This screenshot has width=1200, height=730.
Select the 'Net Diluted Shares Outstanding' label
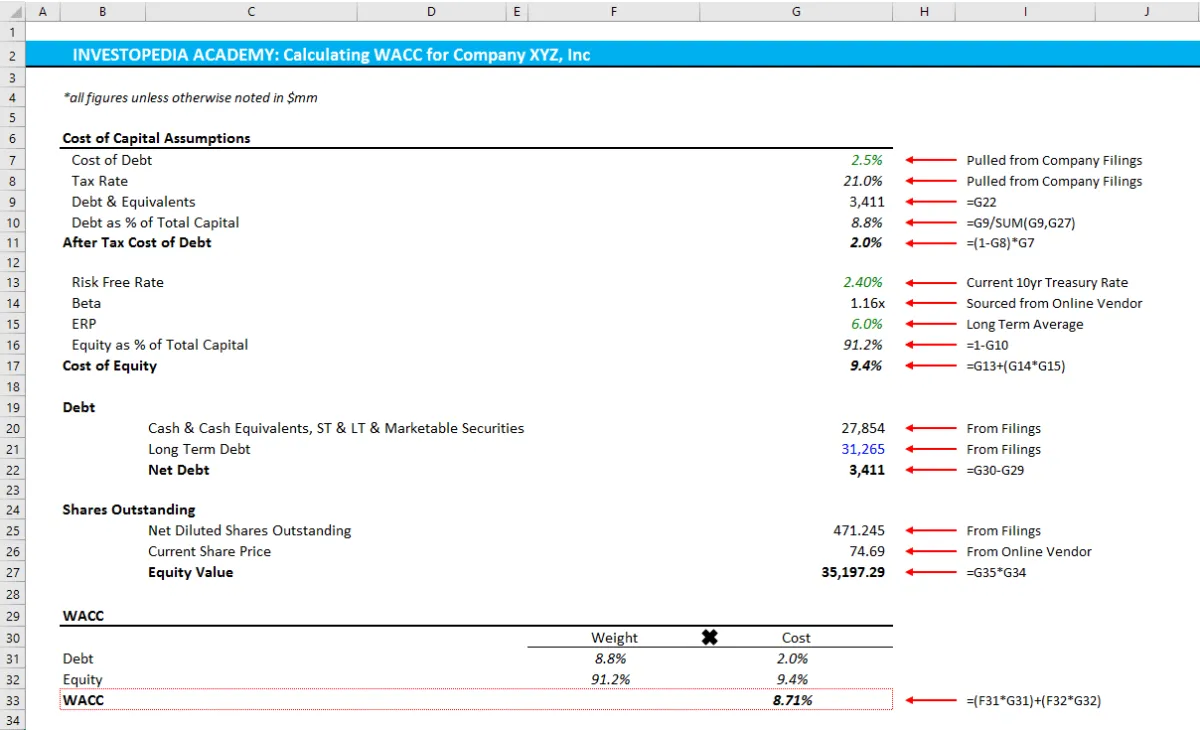click(x=250, y=531)
